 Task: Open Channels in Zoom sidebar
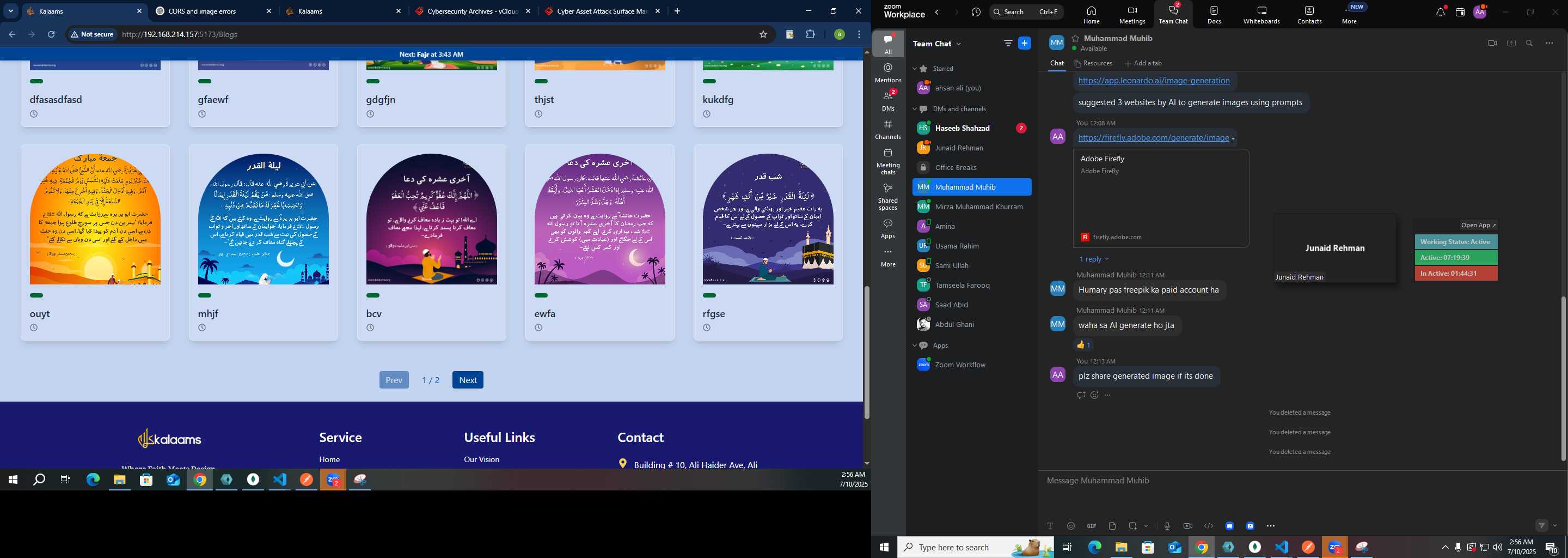(888, 130)
